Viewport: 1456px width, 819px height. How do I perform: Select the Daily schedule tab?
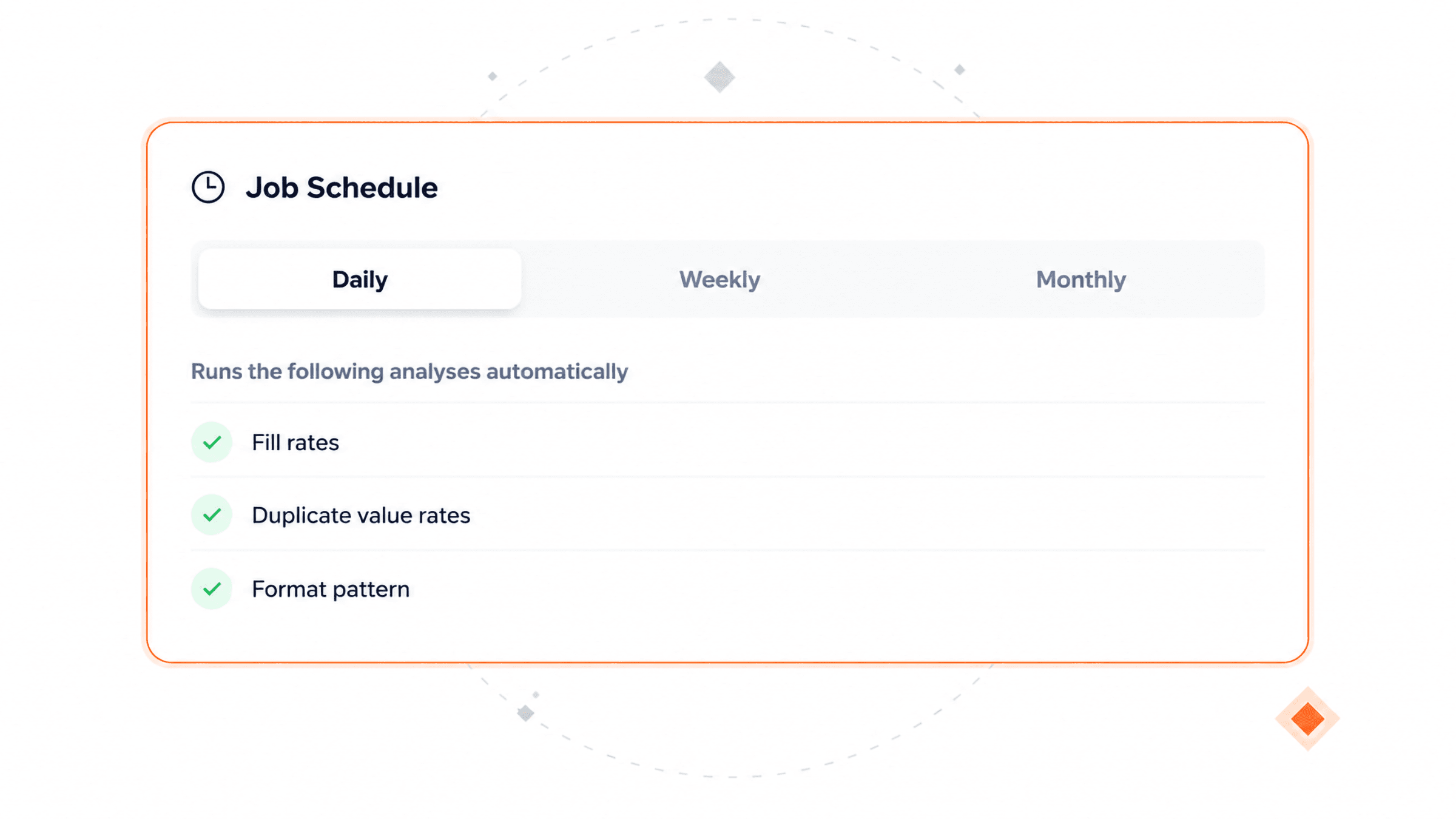(360, 279)
